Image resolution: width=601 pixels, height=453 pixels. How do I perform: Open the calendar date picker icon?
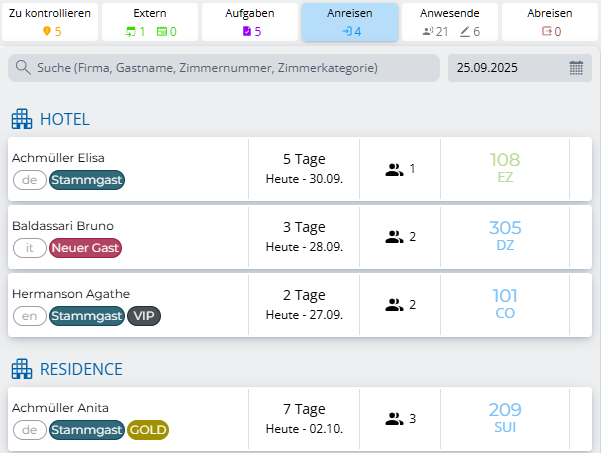coord(576,68)
